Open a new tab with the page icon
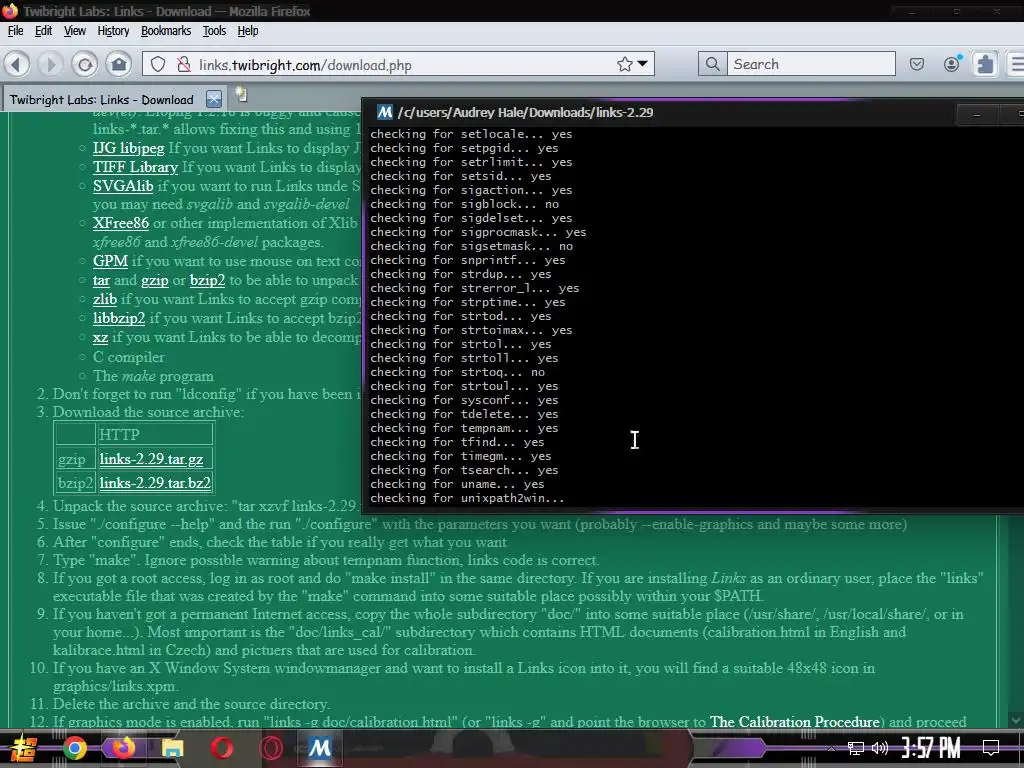Image resolution: width=1024 pixels, height=768 pixels. [241, 95]
